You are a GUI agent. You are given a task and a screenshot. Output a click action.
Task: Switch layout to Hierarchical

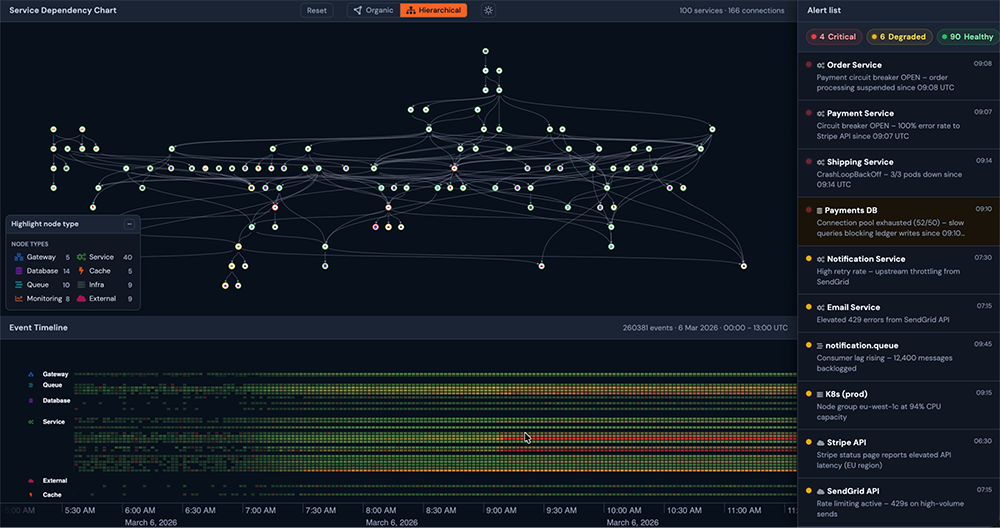click(434, 10)
